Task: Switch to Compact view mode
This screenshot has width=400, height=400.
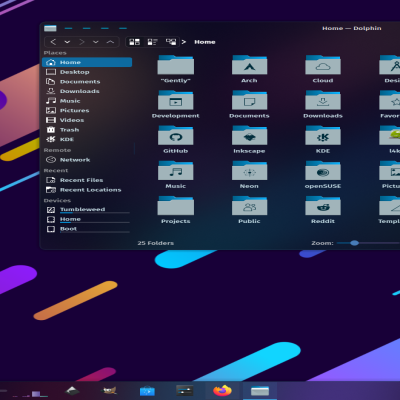Action: click(153, 42)
